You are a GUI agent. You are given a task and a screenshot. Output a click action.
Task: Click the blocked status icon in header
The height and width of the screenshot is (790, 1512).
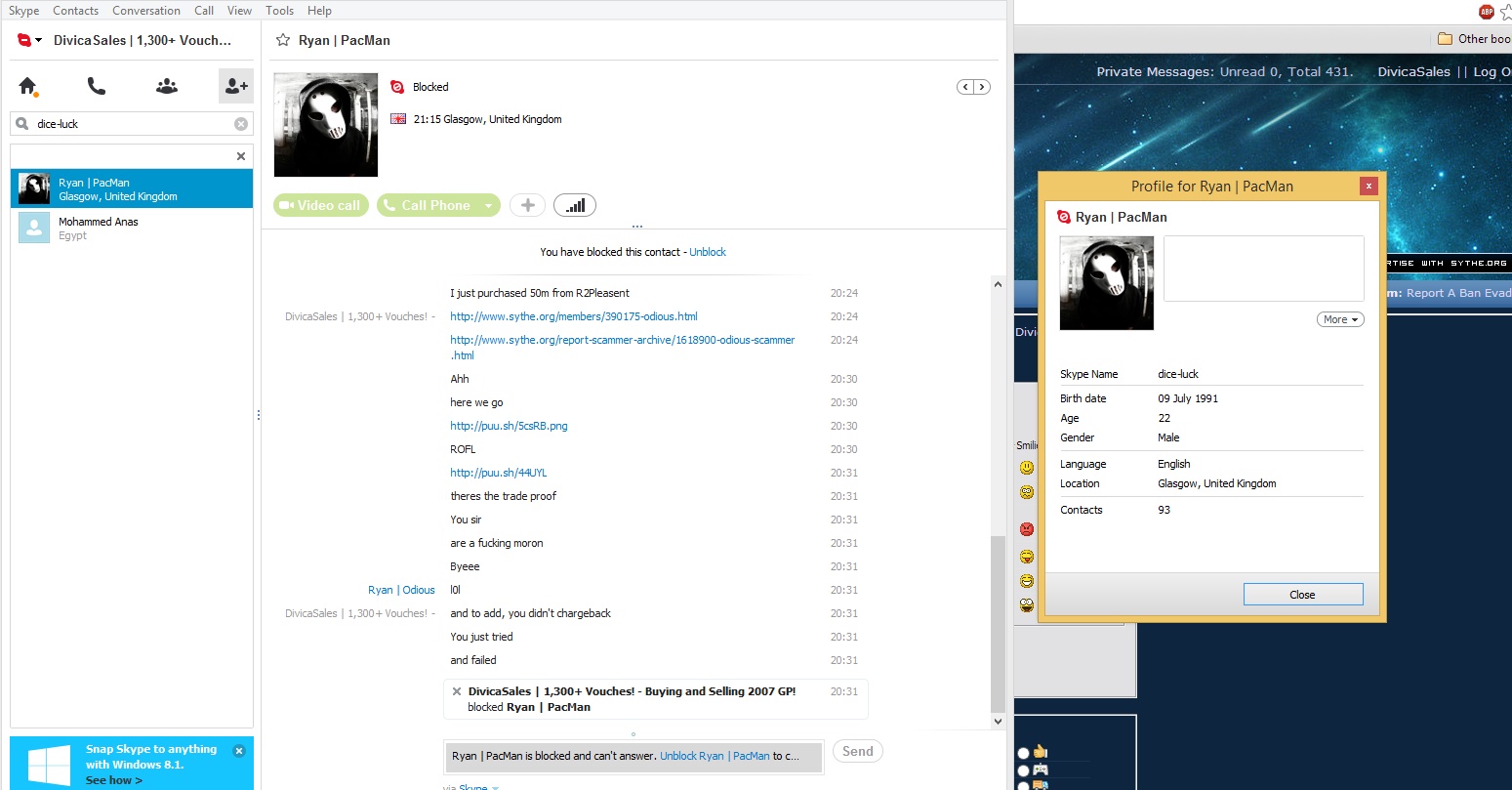(x=397, y=87)
